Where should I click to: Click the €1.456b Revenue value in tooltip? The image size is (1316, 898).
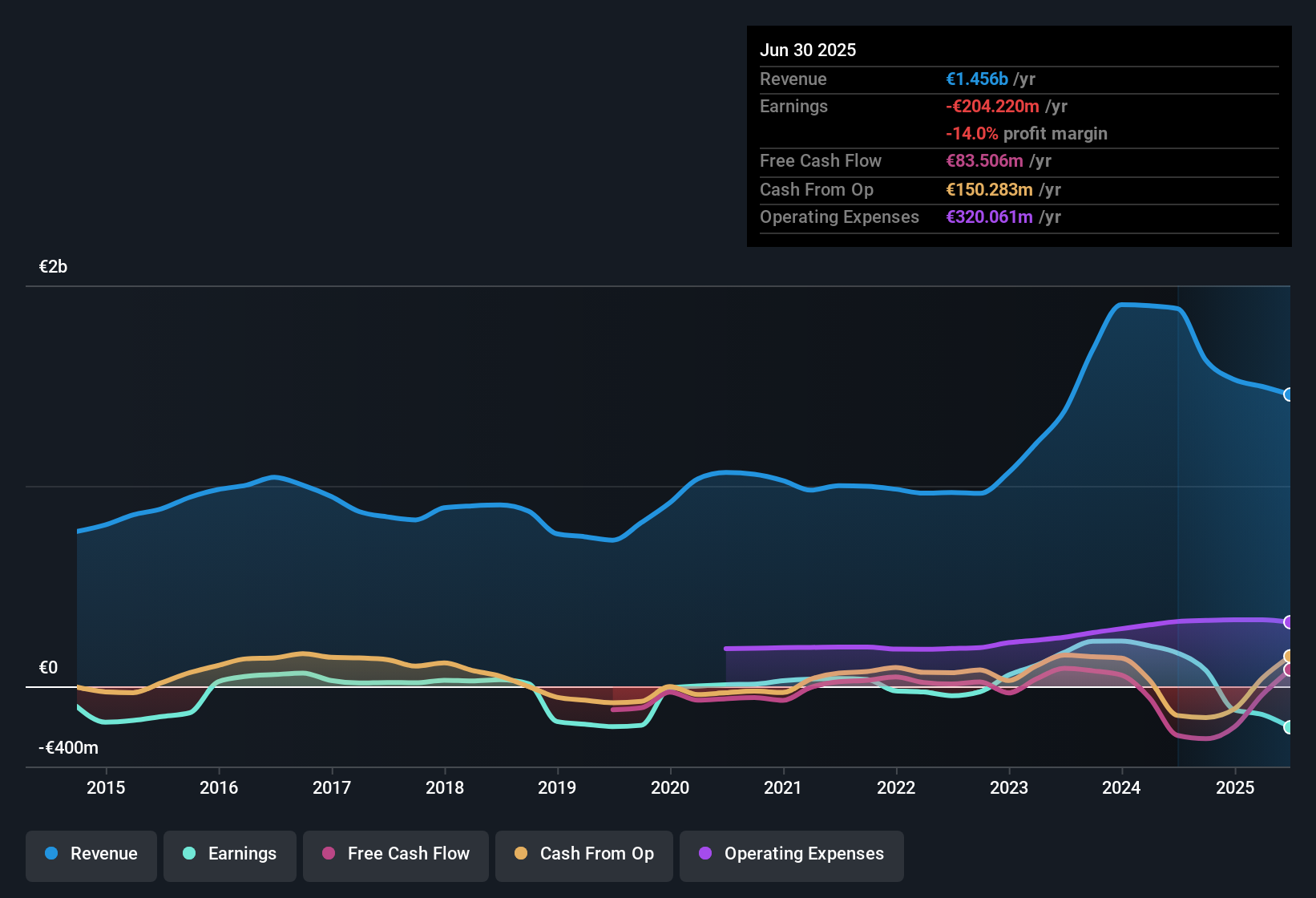point(977,79)
